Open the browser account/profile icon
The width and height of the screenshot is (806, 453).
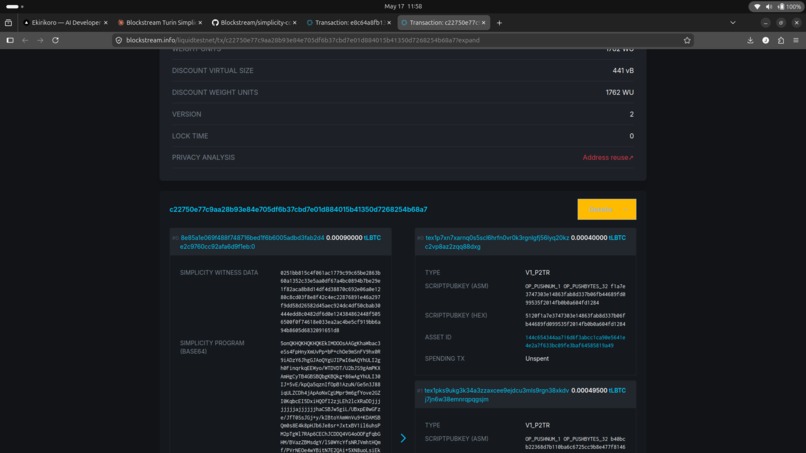point(765,40)
